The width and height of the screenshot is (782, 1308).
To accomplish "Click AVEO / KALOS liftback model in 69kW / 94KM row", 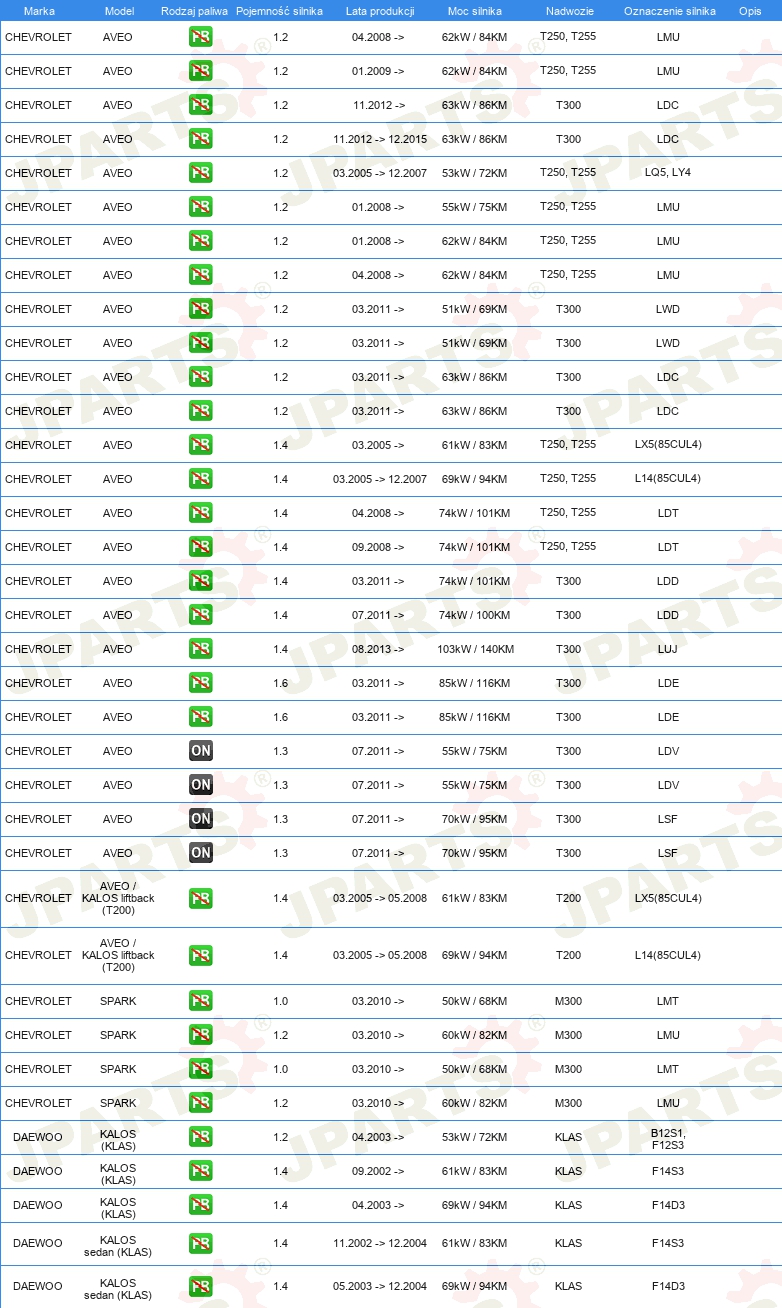I will pos(118,955).
